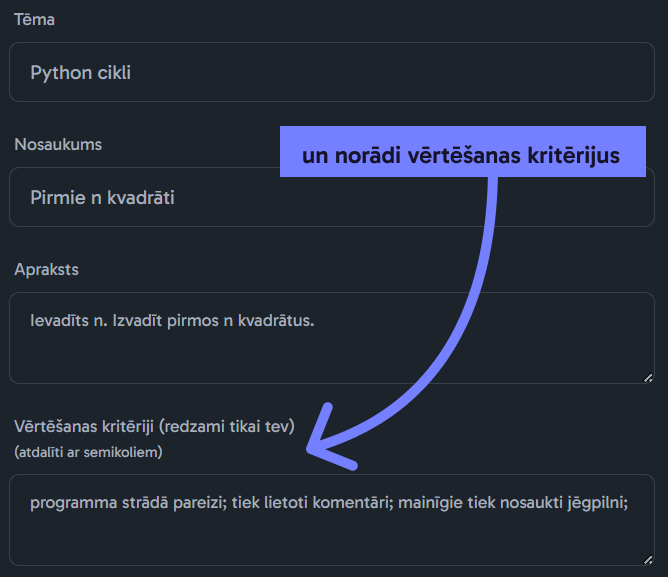Focus the Vērtēšanas kritēriji text area
668x577 pixels.
(331, 520)
